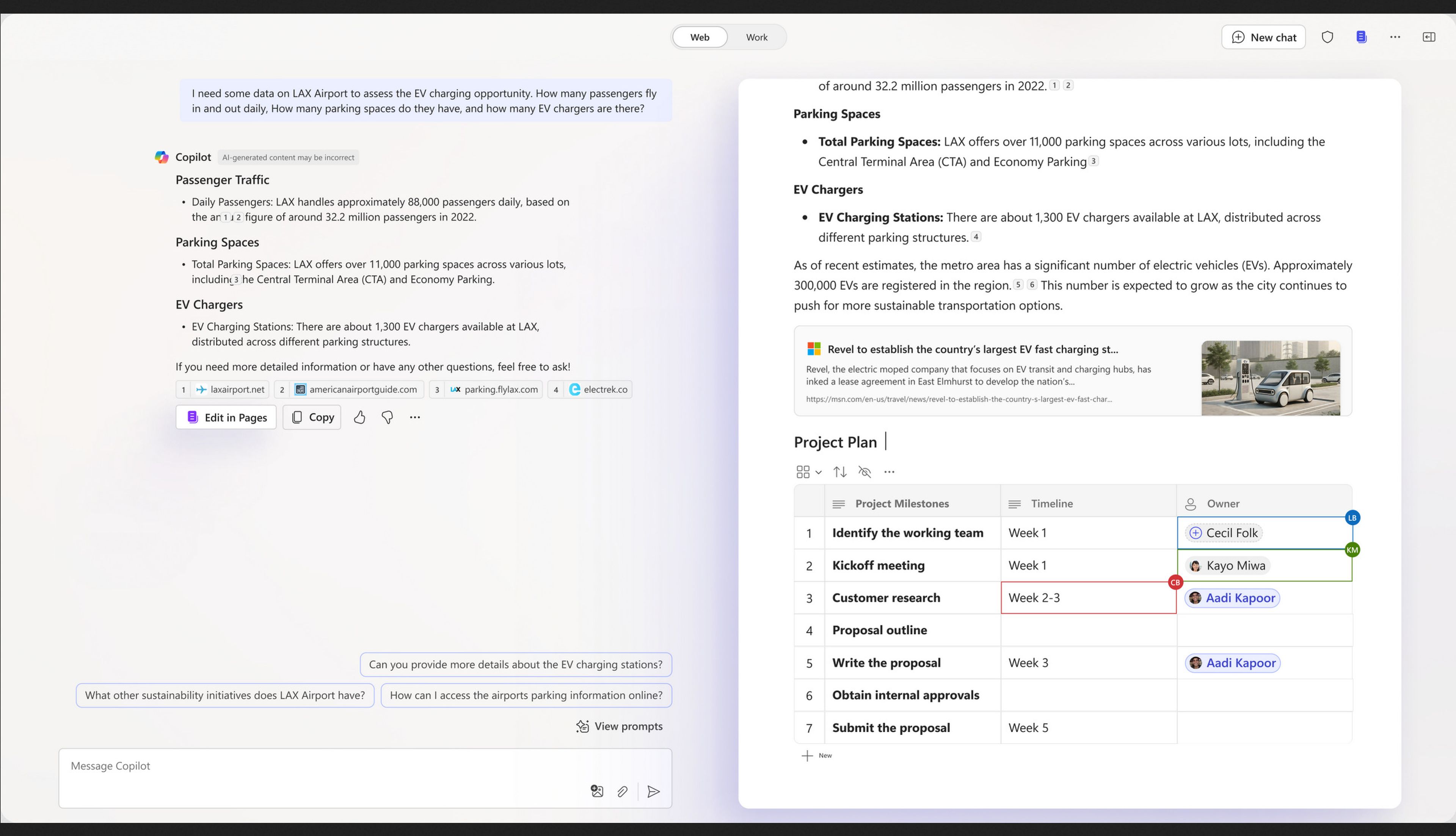Screen dimensions: 1456x836
Task: Toggle hidden fields eye icon in table
Action: coord(865,472)
